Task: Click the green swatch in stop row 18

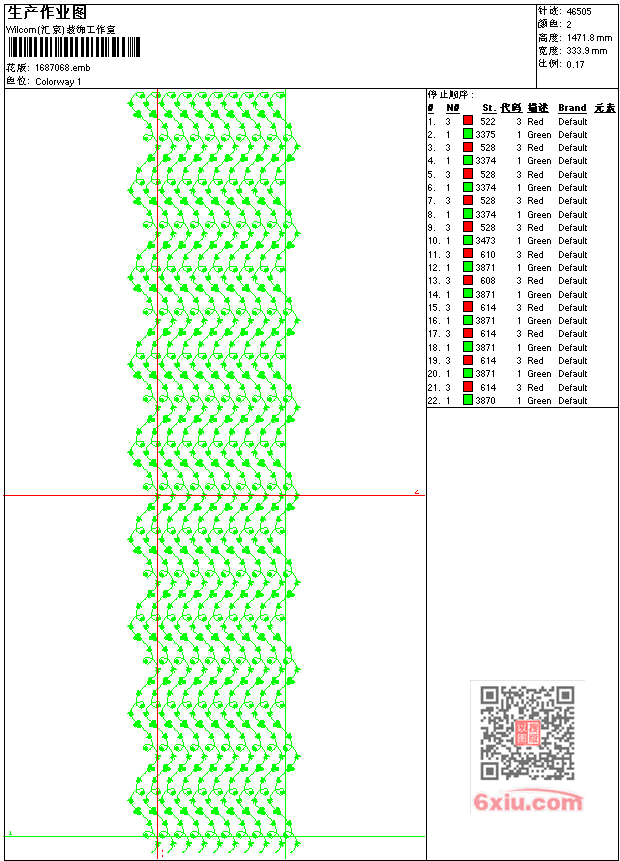Action: tap(467, 346)
